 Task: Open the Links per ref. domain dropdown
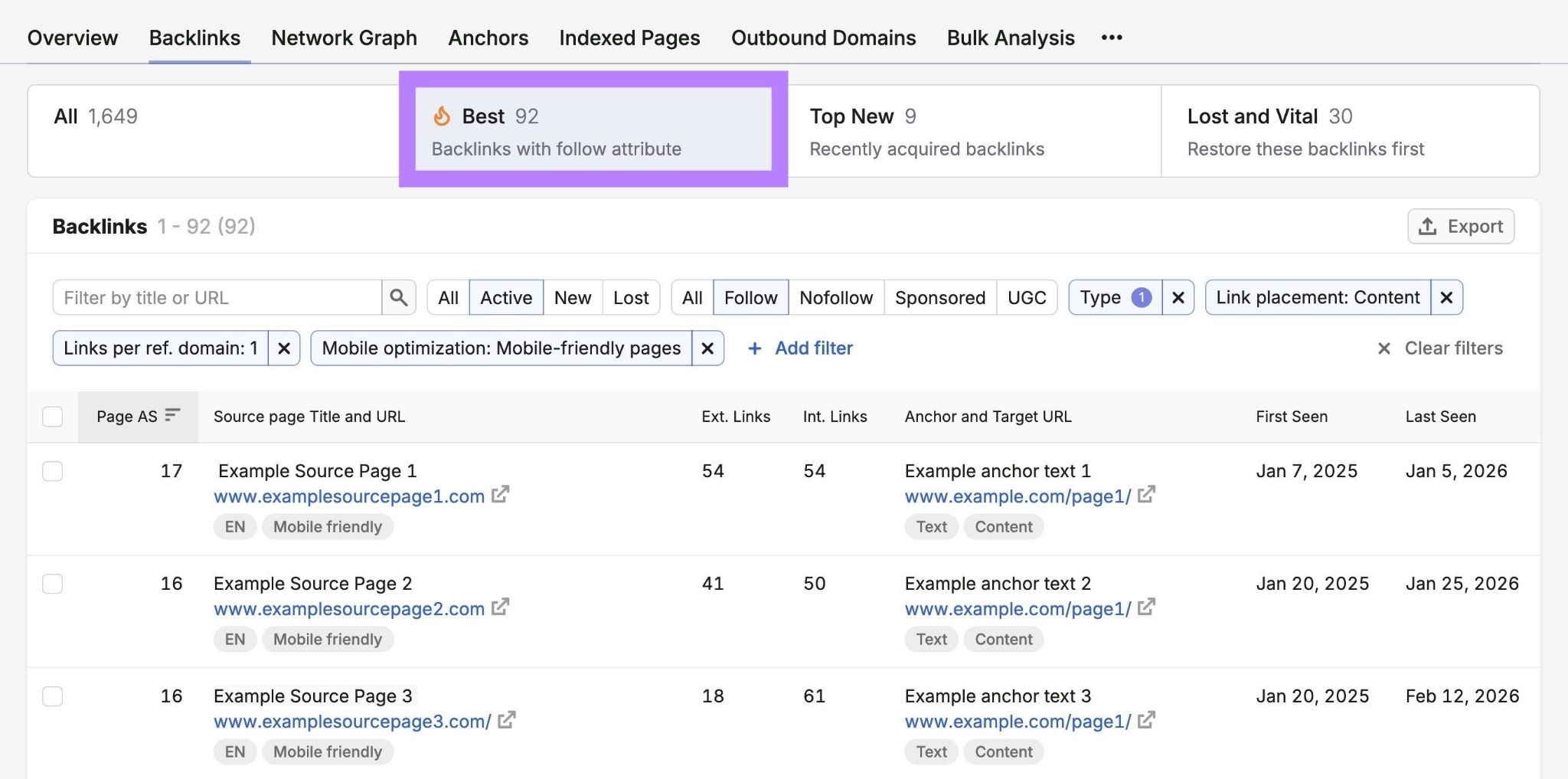[161, 349]
